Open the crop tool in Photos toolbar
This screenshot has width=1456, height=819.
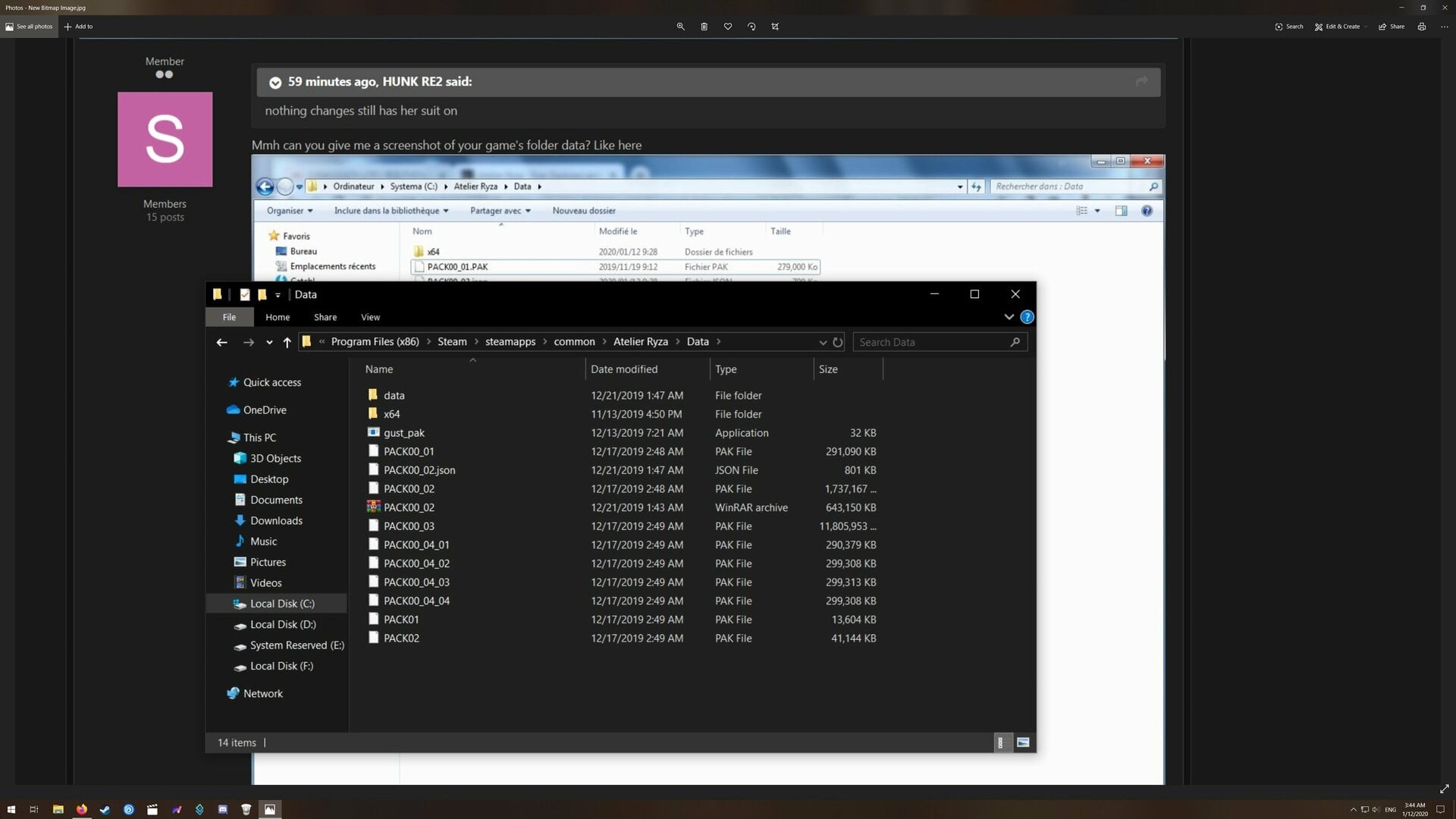[775, 27]
